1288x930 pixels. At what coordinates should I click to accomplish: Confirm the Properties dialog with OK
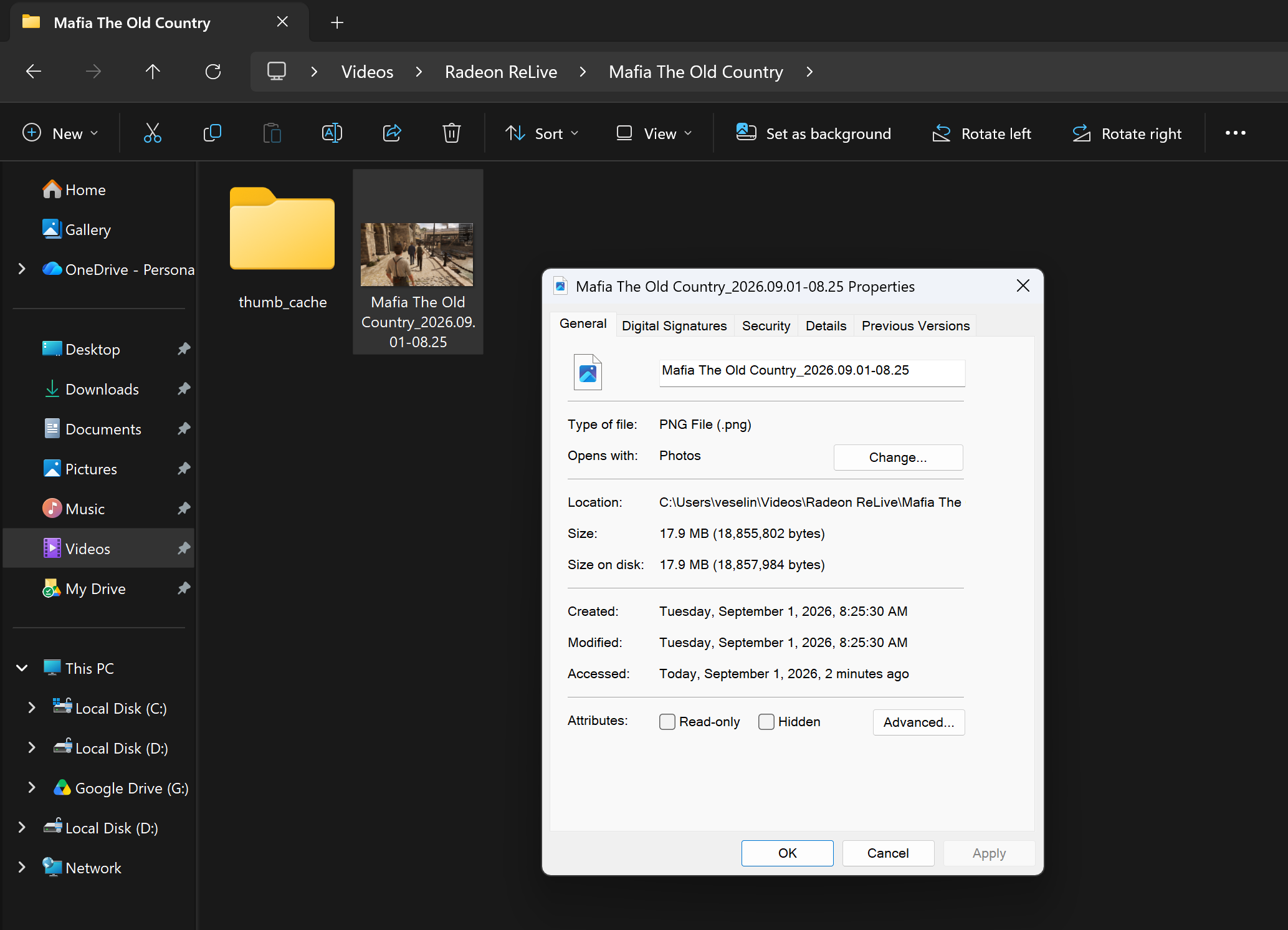788,853
